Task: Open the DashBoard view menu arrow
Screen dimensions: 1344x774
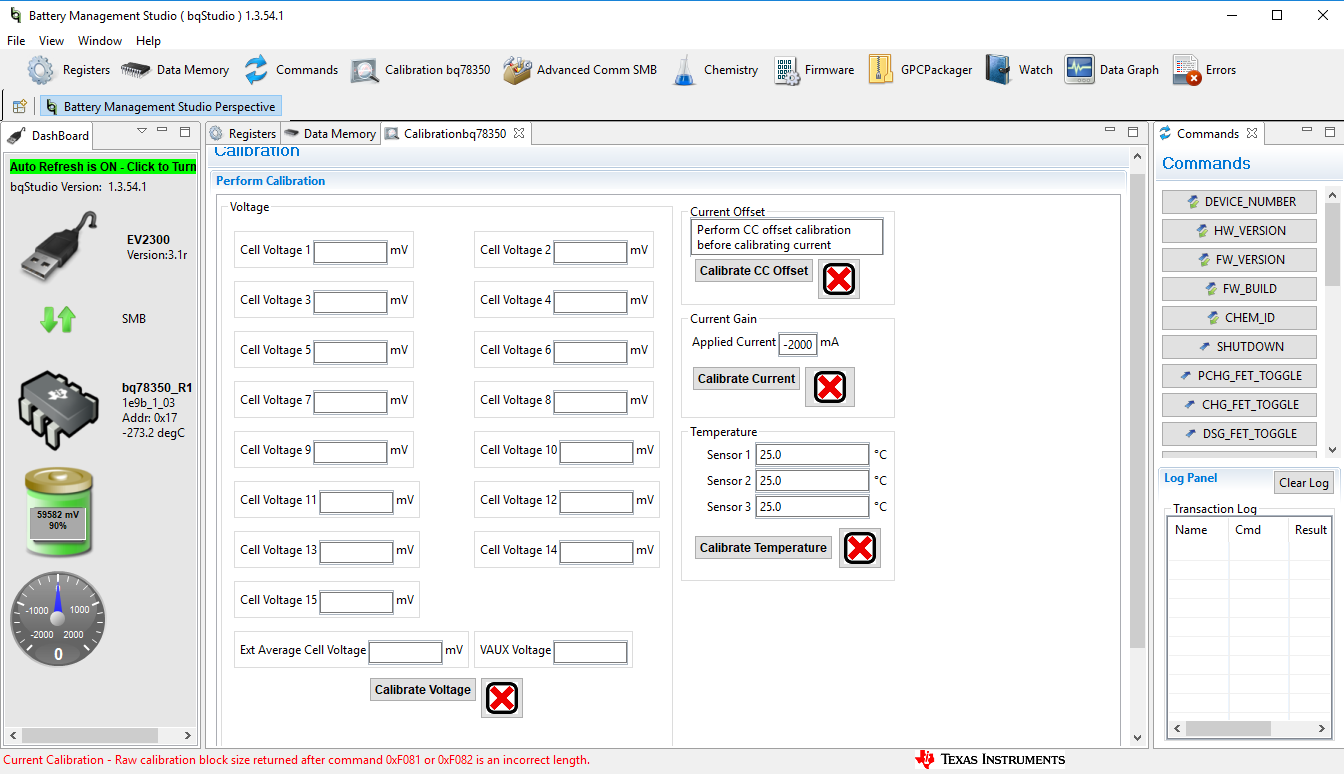Action: coord(142,131)
